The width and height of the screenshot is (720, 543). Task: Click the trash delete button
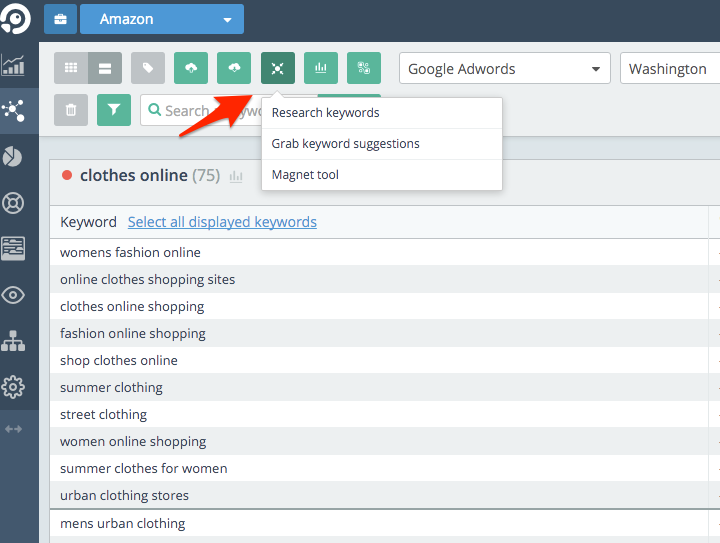pyautogui.click(x=71, y=110)
